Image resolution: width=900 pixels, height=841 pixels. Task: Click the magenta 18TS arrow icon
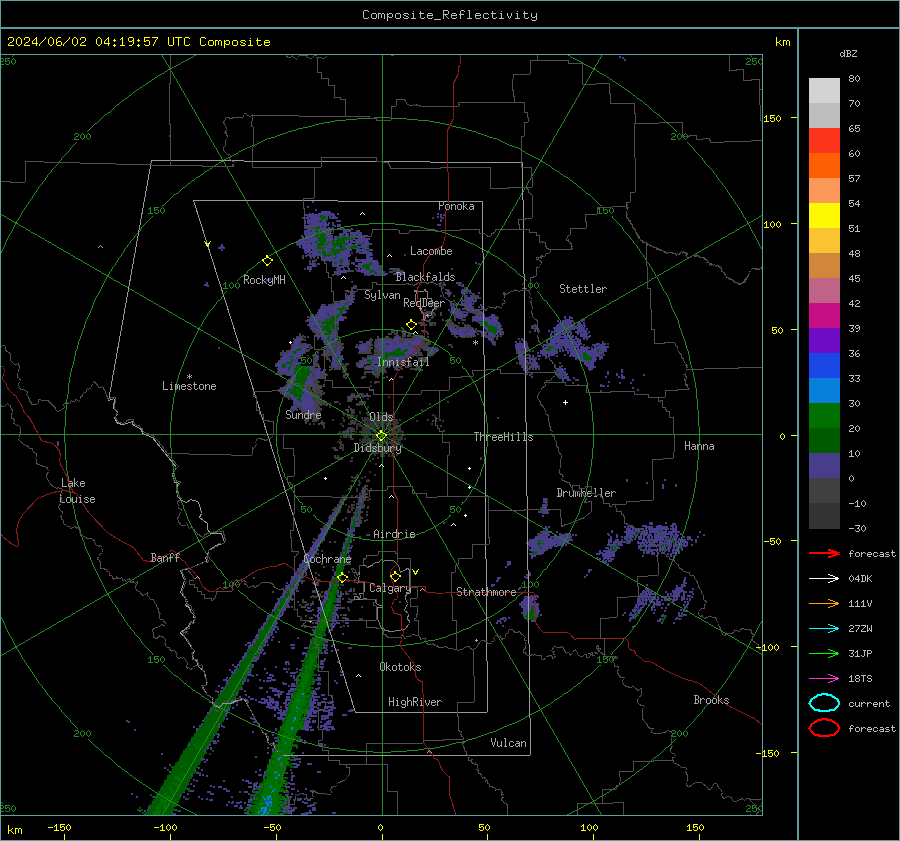824,679
